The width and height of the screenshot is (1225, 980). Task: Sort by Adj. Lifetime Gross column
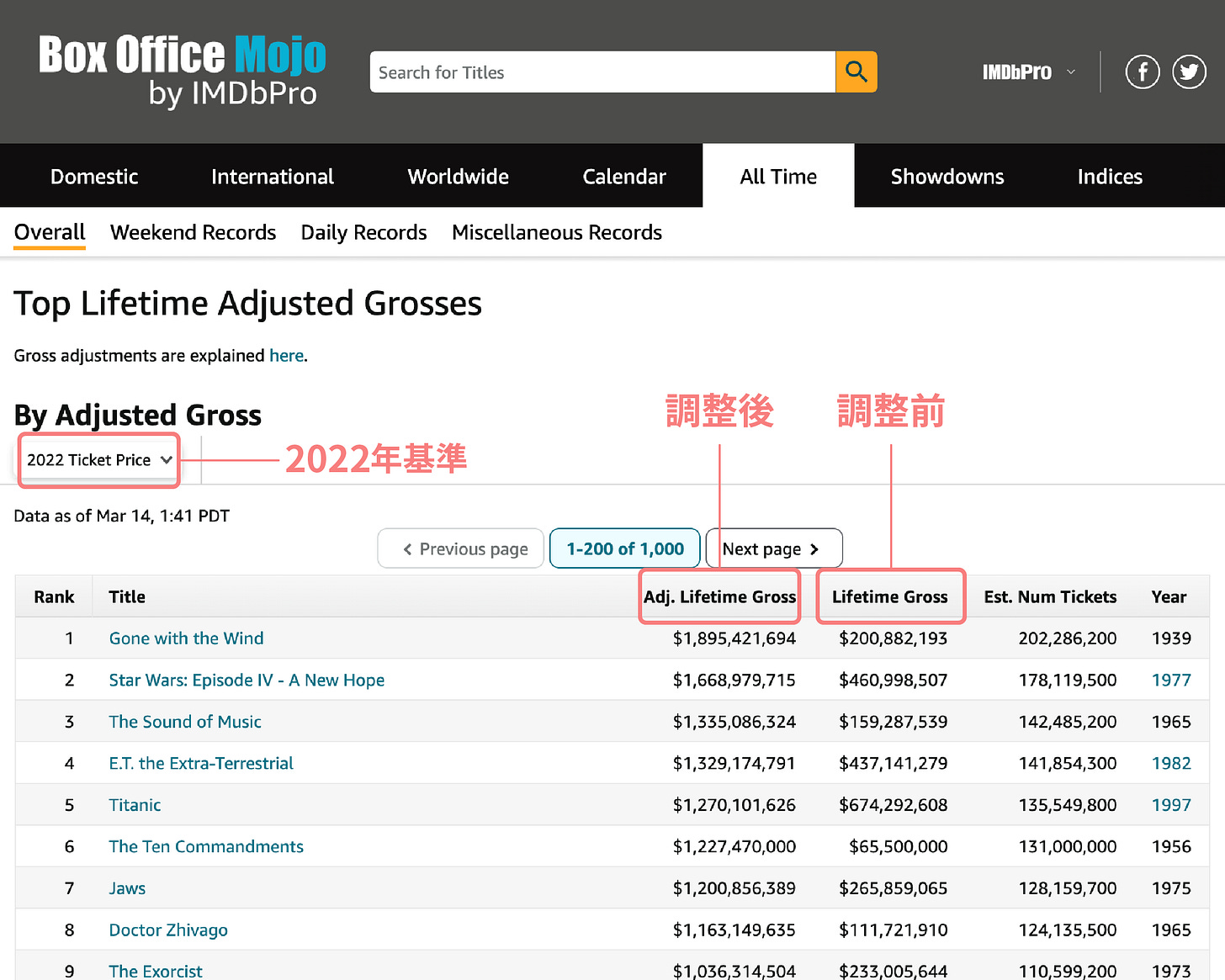click(719, 596)
